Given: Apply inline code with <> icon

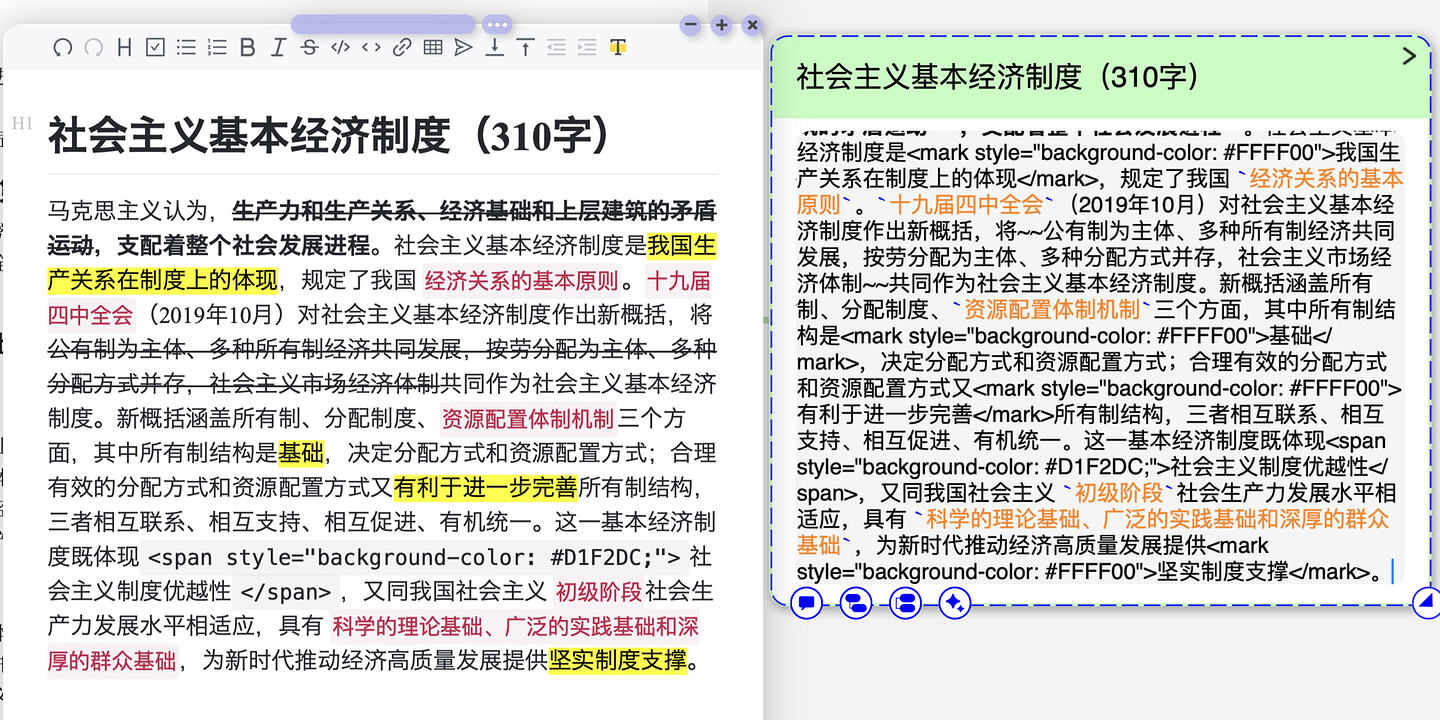Looking at the screenshot, I should [371, 47].
